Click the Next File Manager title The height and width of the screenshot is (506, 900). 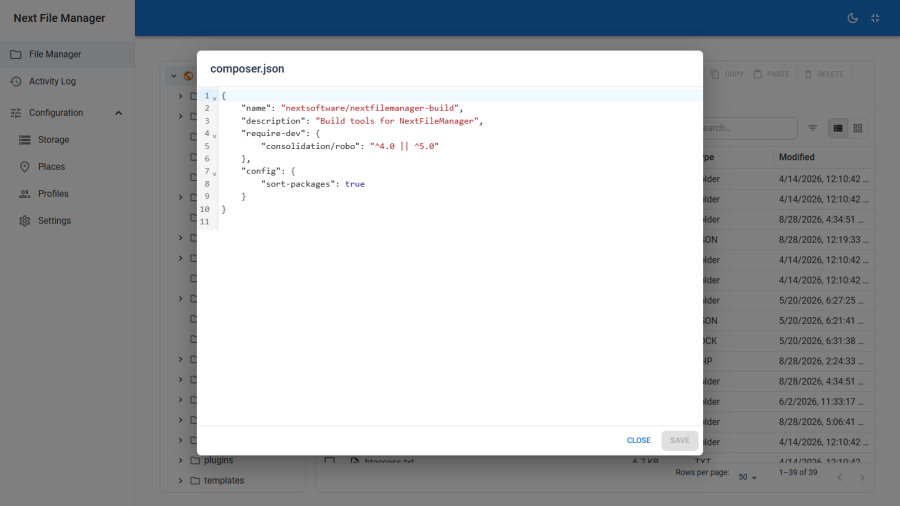point(59,18)
